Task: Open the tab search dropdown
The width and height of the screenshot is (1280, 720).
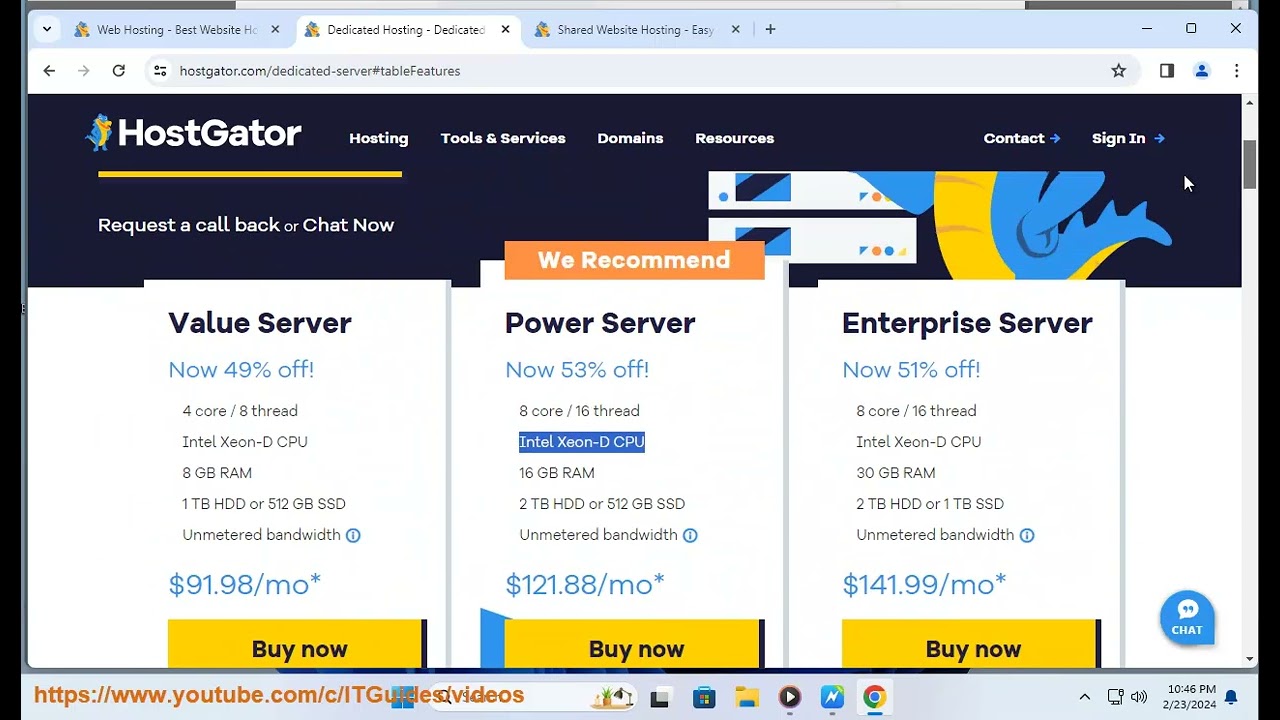Action: 46,29
